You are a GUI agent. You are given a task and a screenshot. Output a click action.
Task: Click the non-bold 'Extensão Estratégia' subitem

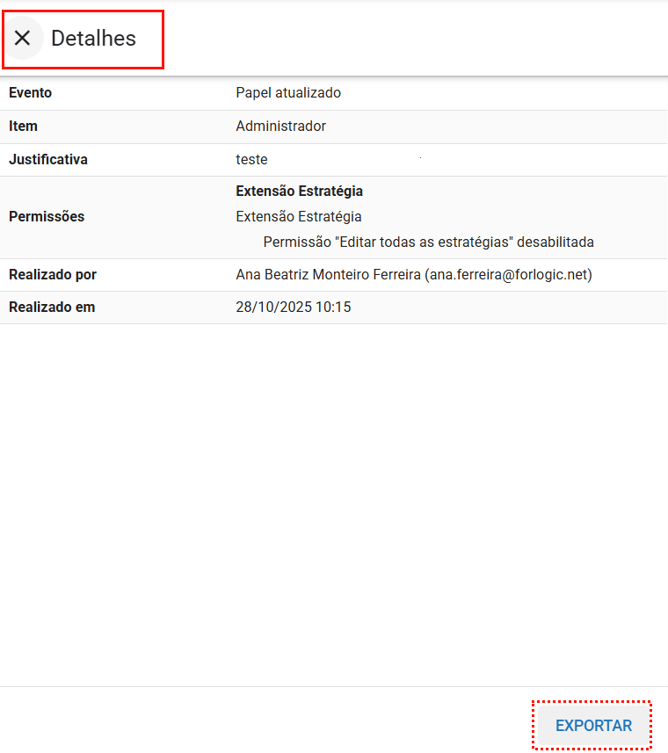pos(299,216)
